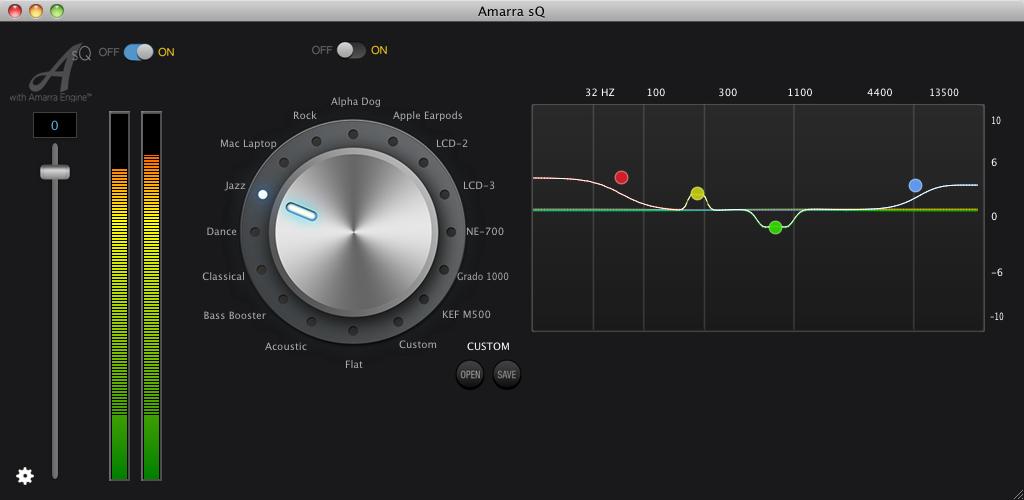This screenshot has height=500, width=1024.
Task: Click the blue high-shelf EQ node
Action: (x=916, y=185)
